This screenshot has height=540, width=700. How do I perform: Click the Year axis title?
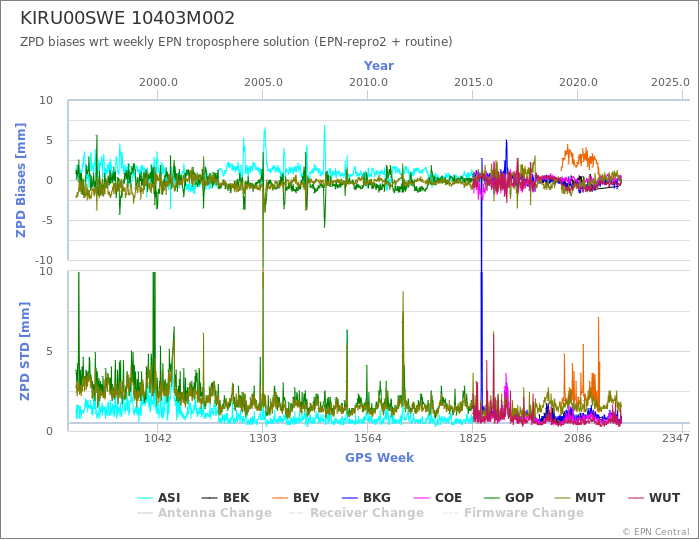click(x=379, y=66)
